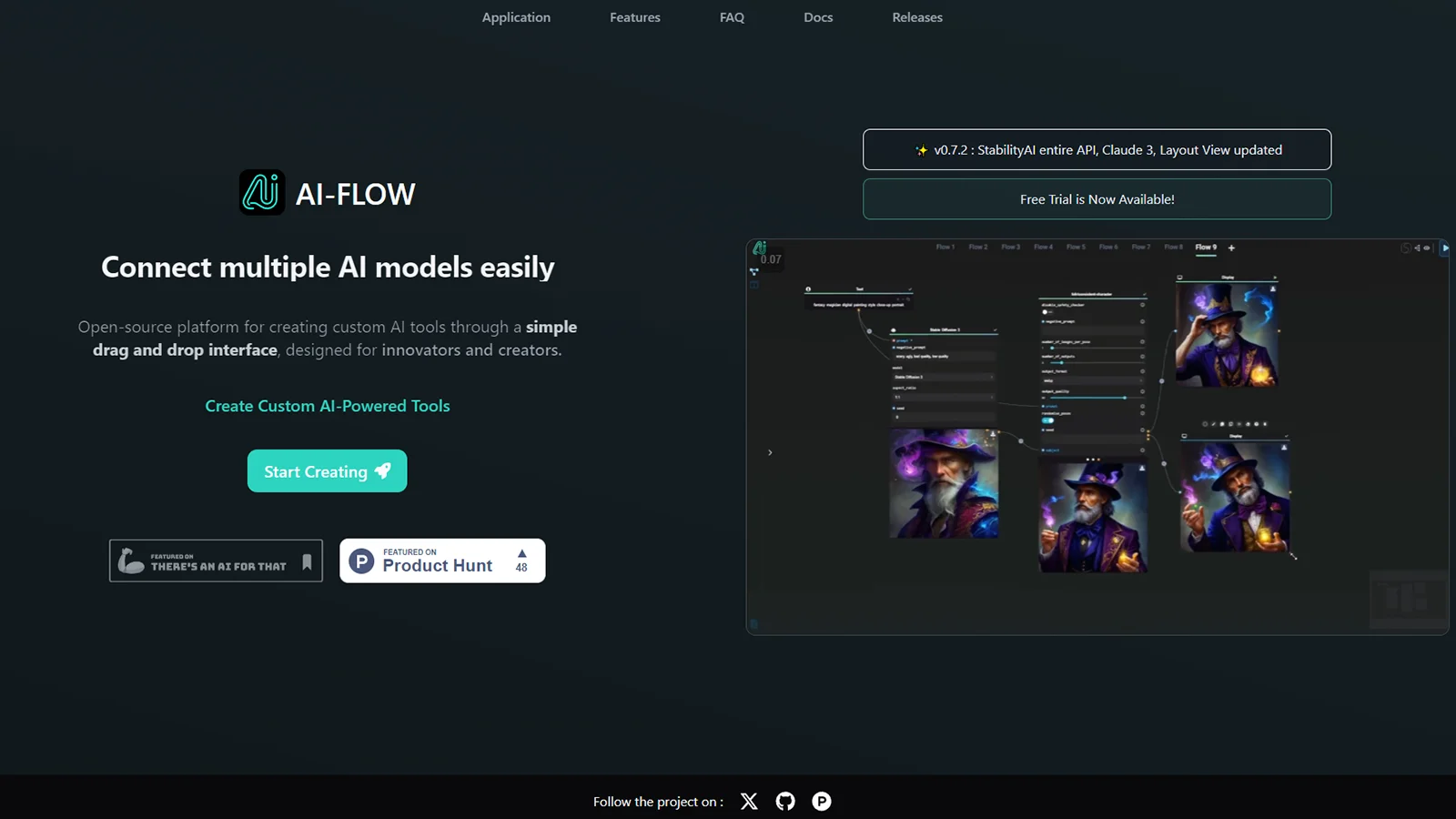Adjust the output_quality slider
1456x819 pixels.
[x=1125, y=398]
